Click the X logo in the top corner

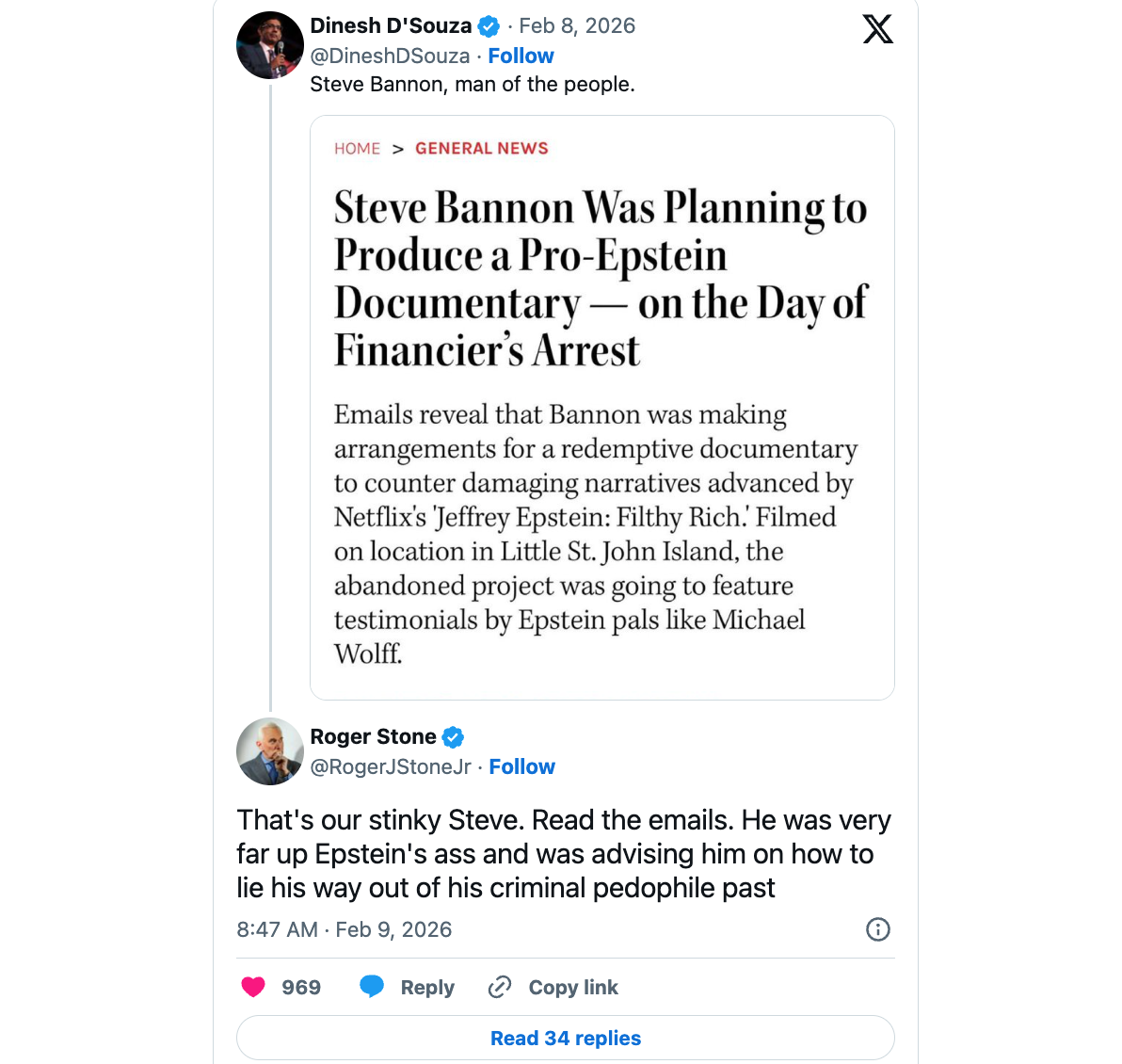point(877,29)
